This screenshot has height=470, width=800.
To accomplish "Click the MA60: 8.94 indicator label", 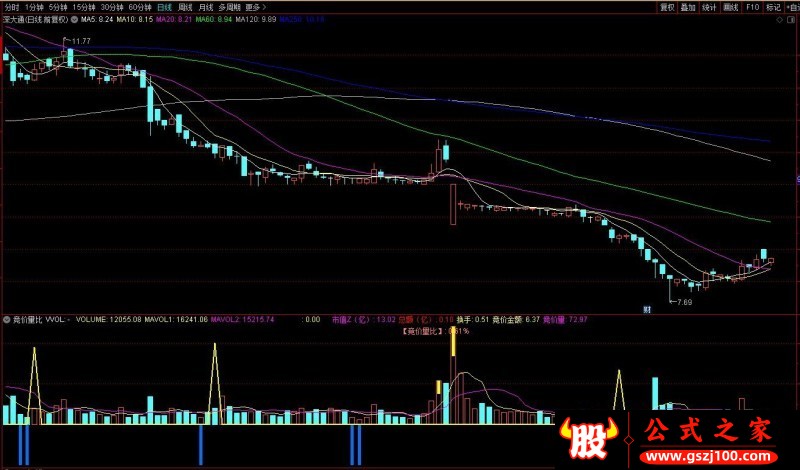I will click(x=213, y=20).
